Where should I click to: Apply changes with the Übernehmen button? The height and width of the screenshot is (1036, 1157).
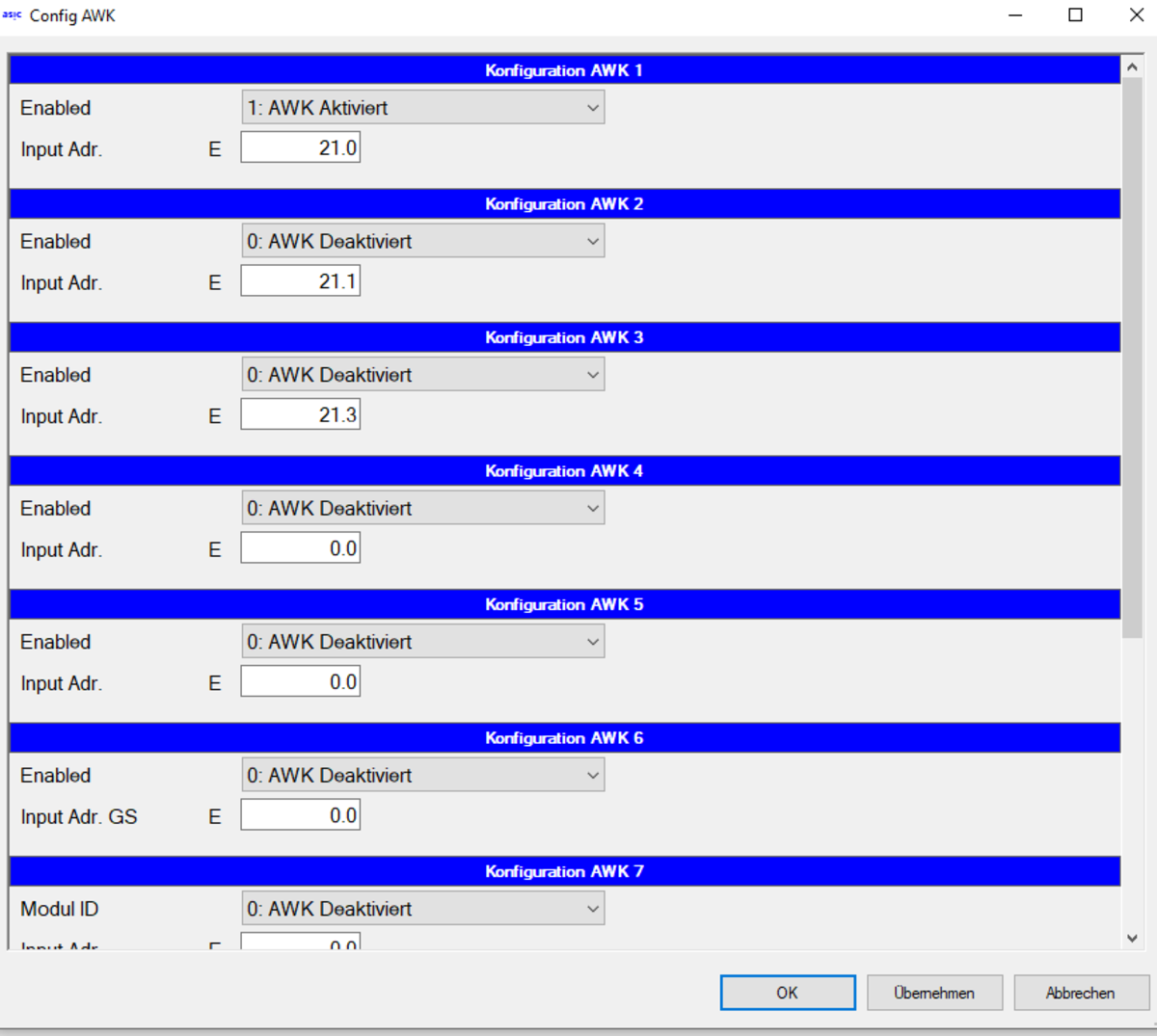click(x=933, y=993)
